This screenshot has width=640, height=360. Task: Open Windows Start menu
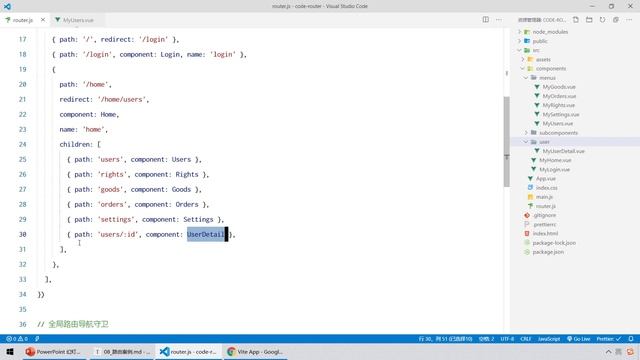point(10,351)
